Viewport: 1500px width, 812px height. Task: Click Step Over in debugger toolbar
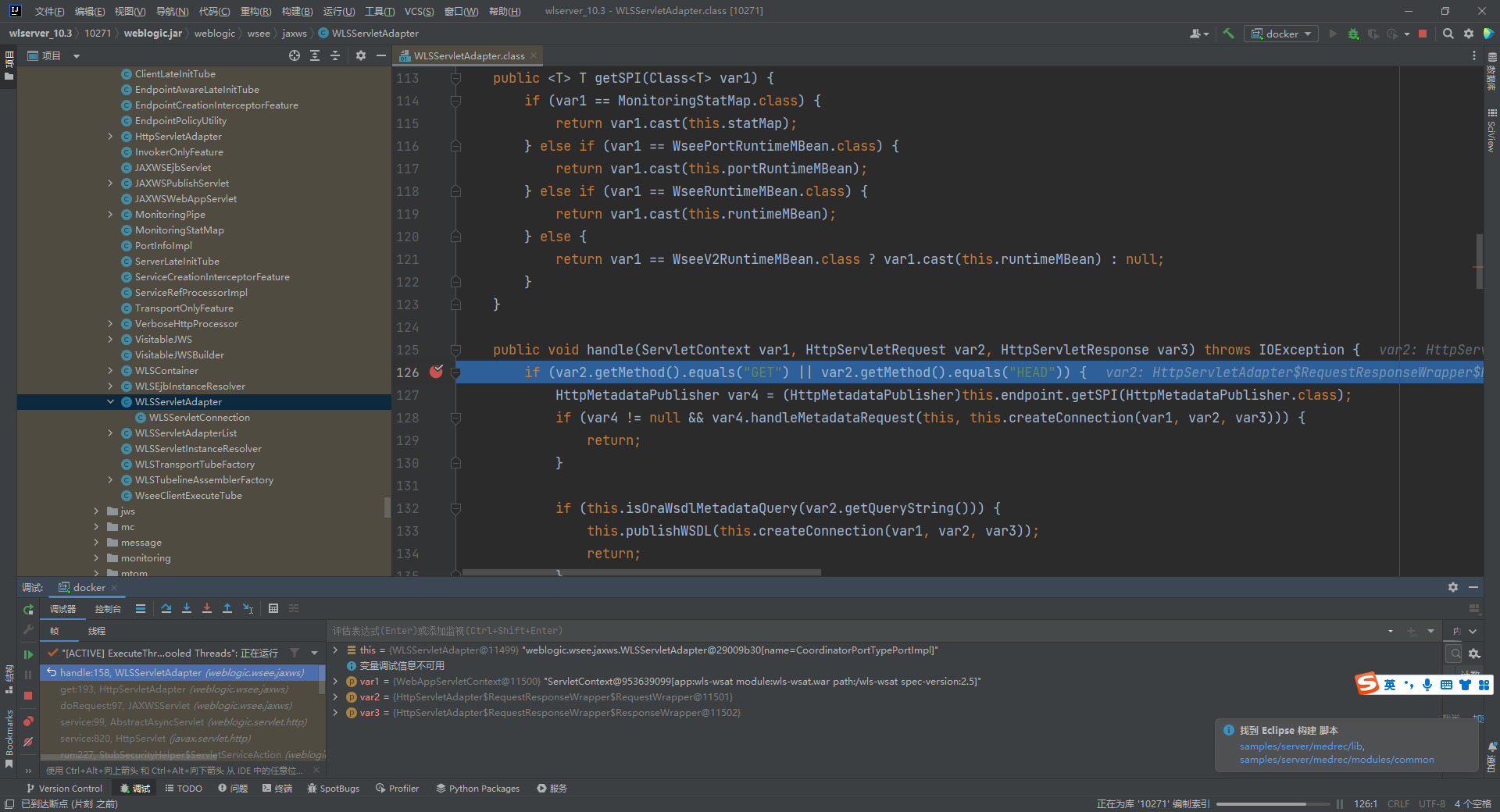point(166,608)
